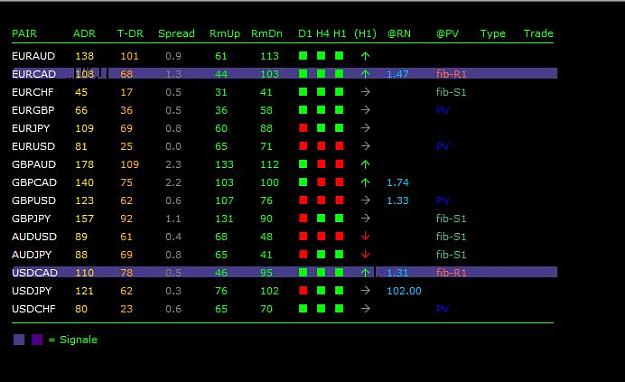Select the EURJPY pair name
This screenshot has height=382, width=625.
point(31,128)
